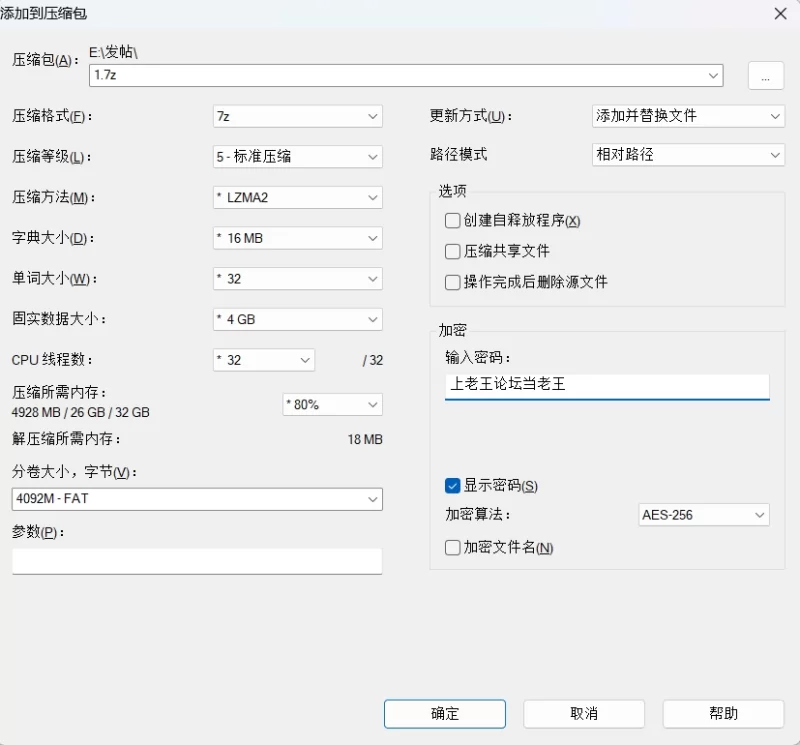The height and width of the screenshot is (745, 800).
Task: Uncheck the 显示密码 checkbox
Action: [x=452, y=486]
